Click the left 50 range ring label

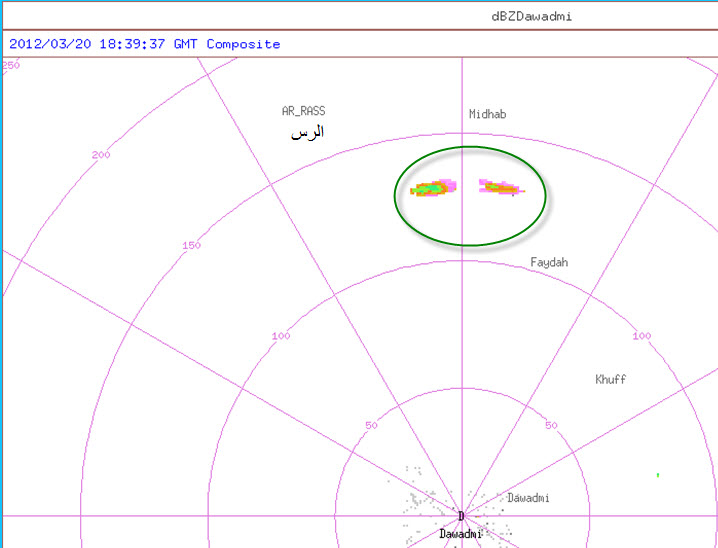[x=371, y=426]
